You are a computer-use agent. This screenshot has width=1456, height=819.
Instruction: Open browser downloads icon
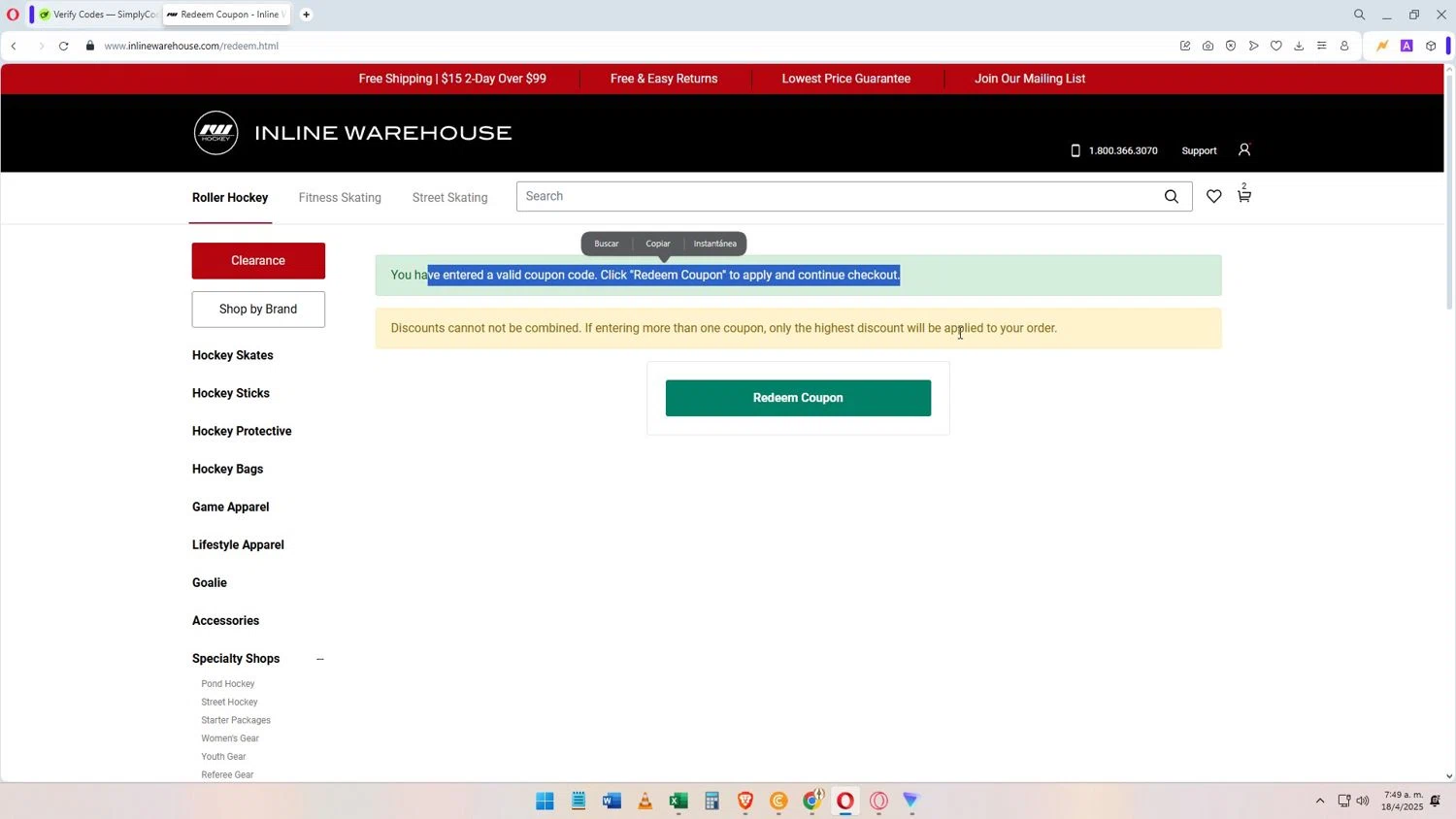1299,46
